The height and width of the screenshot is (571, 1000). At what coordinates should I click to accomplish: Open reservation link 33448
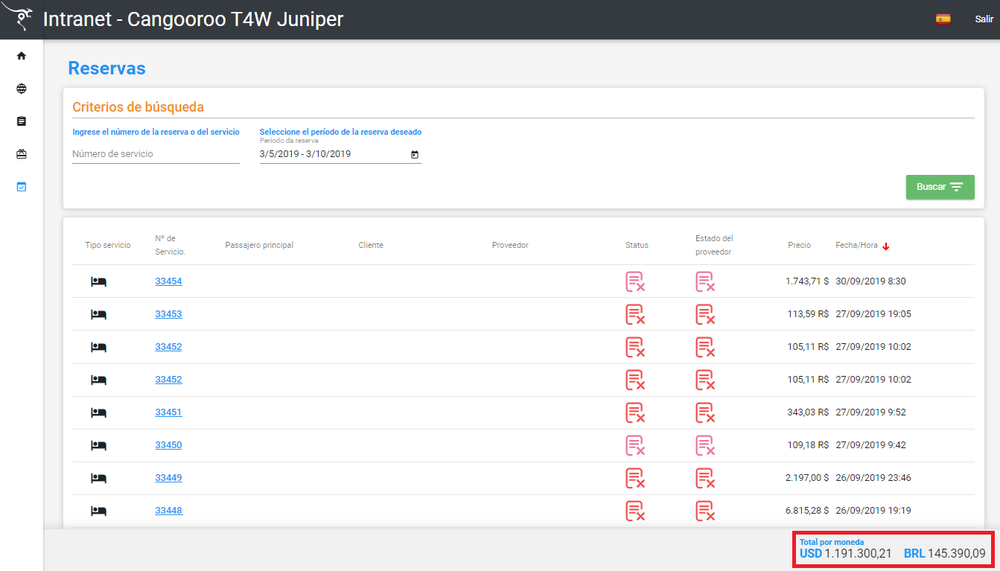(x=168, y=511)
